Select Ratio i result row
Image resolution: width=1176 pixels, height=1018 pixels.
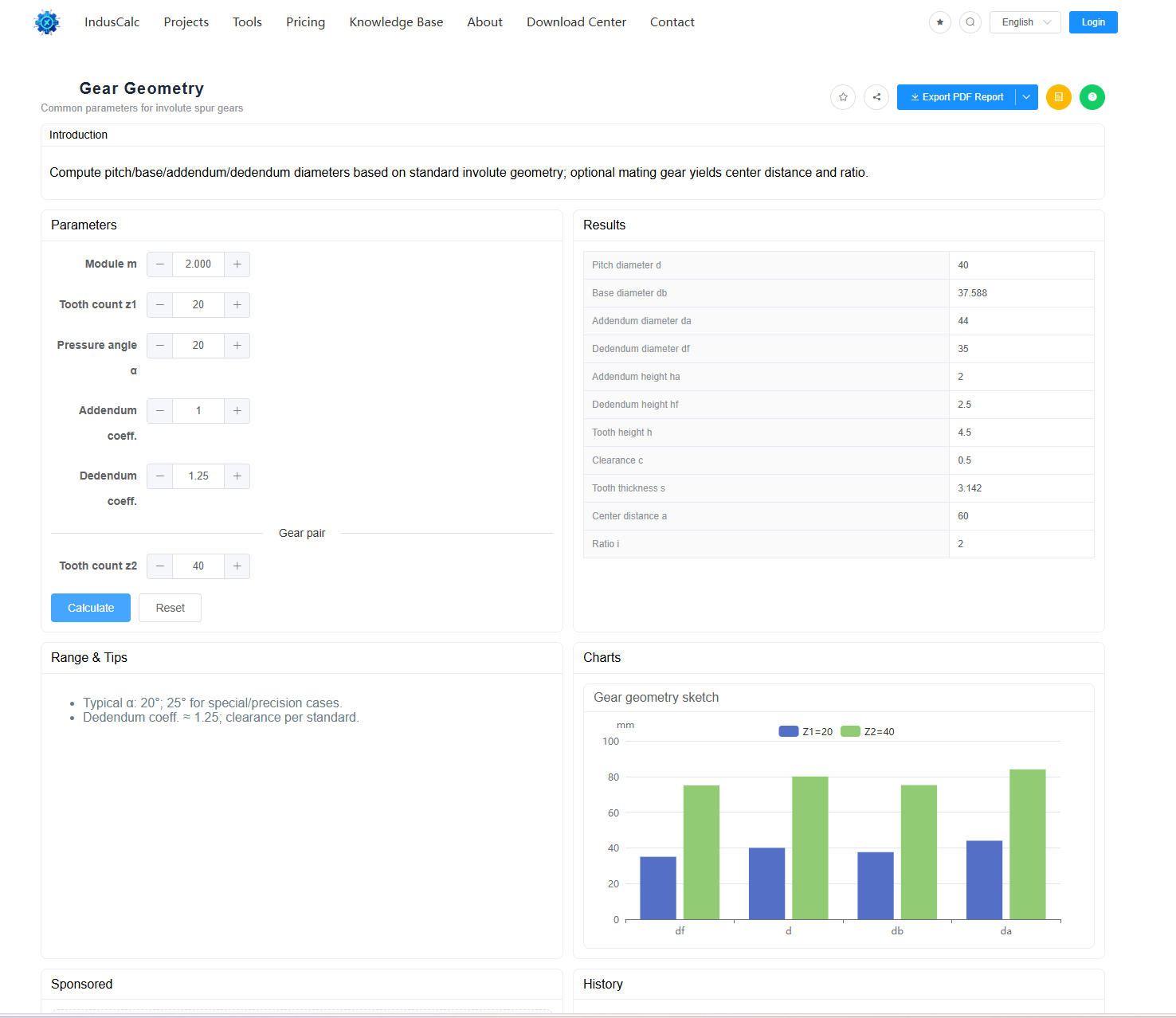click(x=839, y=544)
